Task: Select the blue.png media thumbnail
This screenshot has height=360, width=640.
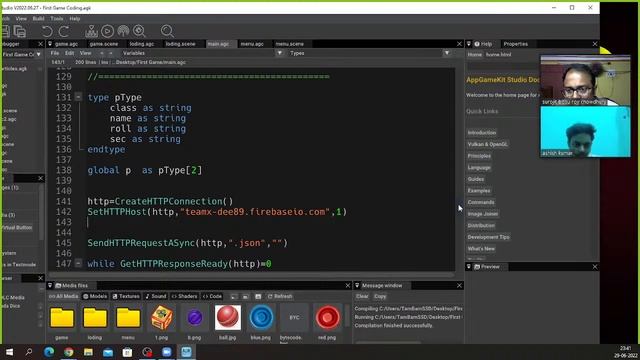Action: click(261, 318)
